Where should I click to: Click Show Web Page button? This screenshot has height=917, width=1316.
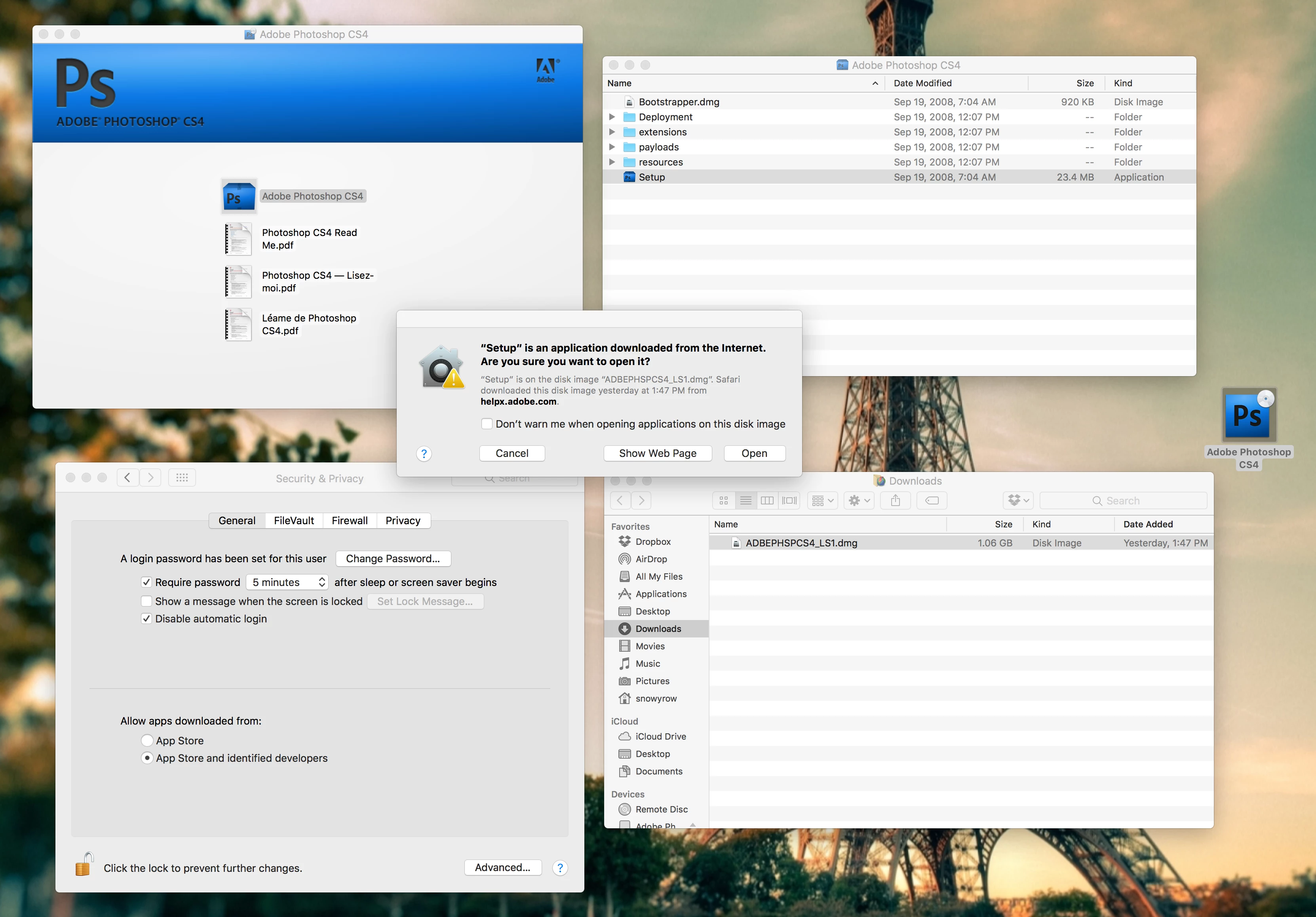(x=658, y=453)
